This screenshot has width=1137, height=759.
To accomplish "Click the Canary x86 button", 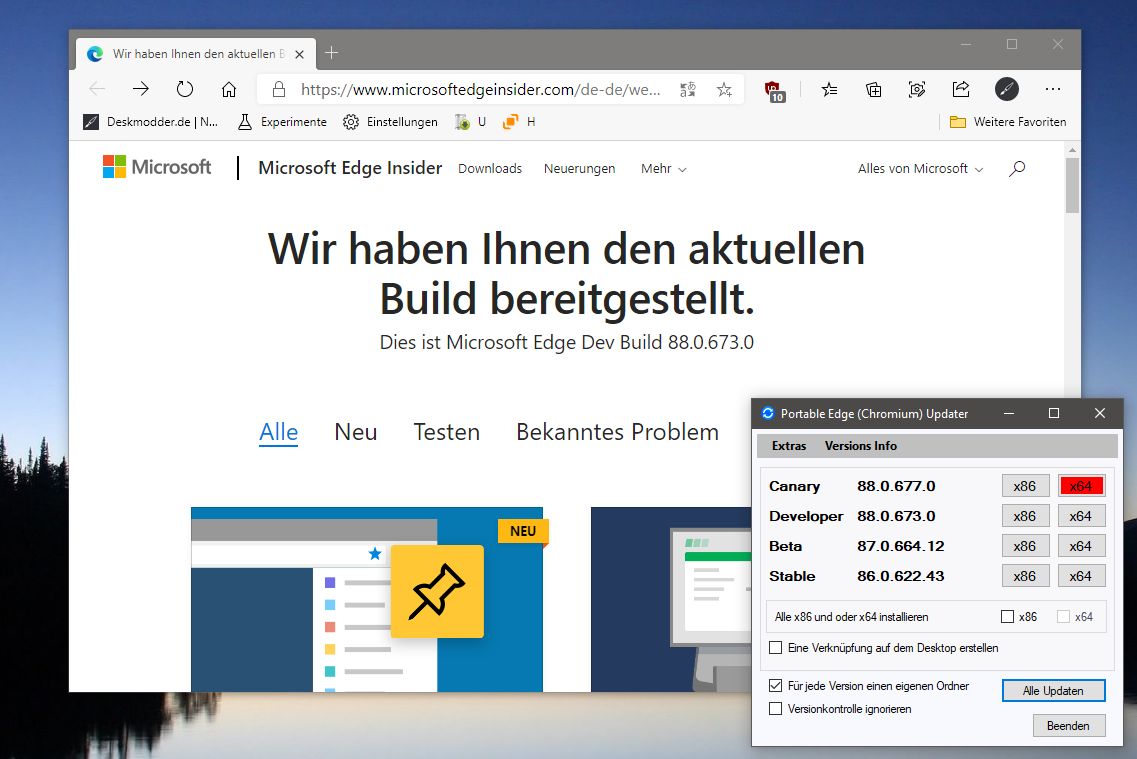I will [1025, 486].
